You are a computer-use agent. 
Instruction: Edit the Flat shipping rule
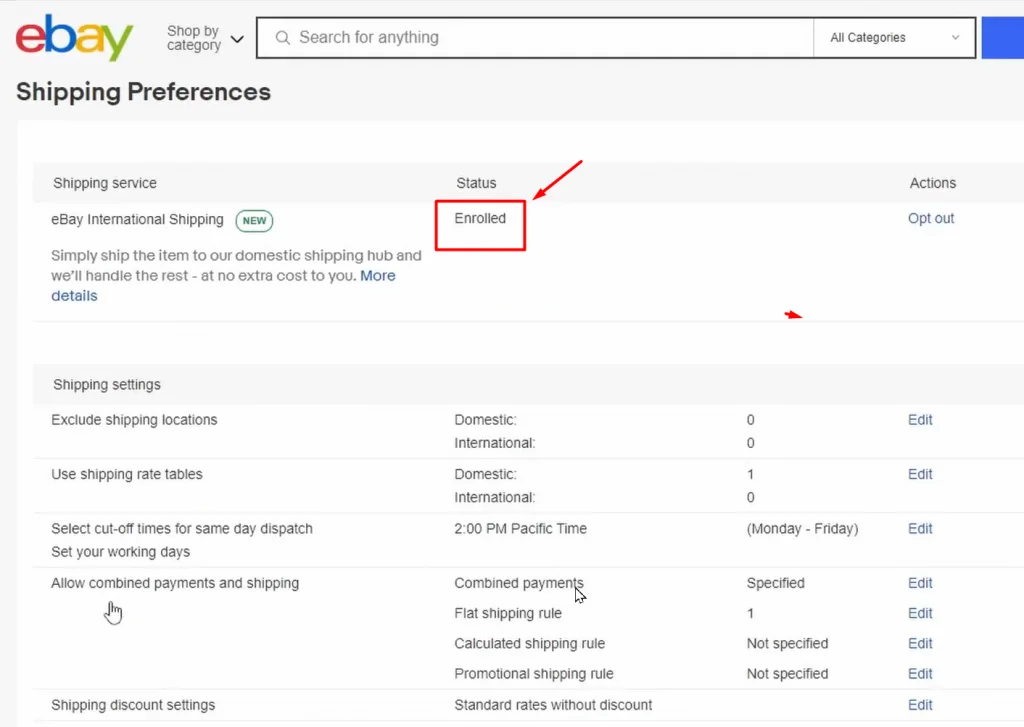(x=919, y=613)
